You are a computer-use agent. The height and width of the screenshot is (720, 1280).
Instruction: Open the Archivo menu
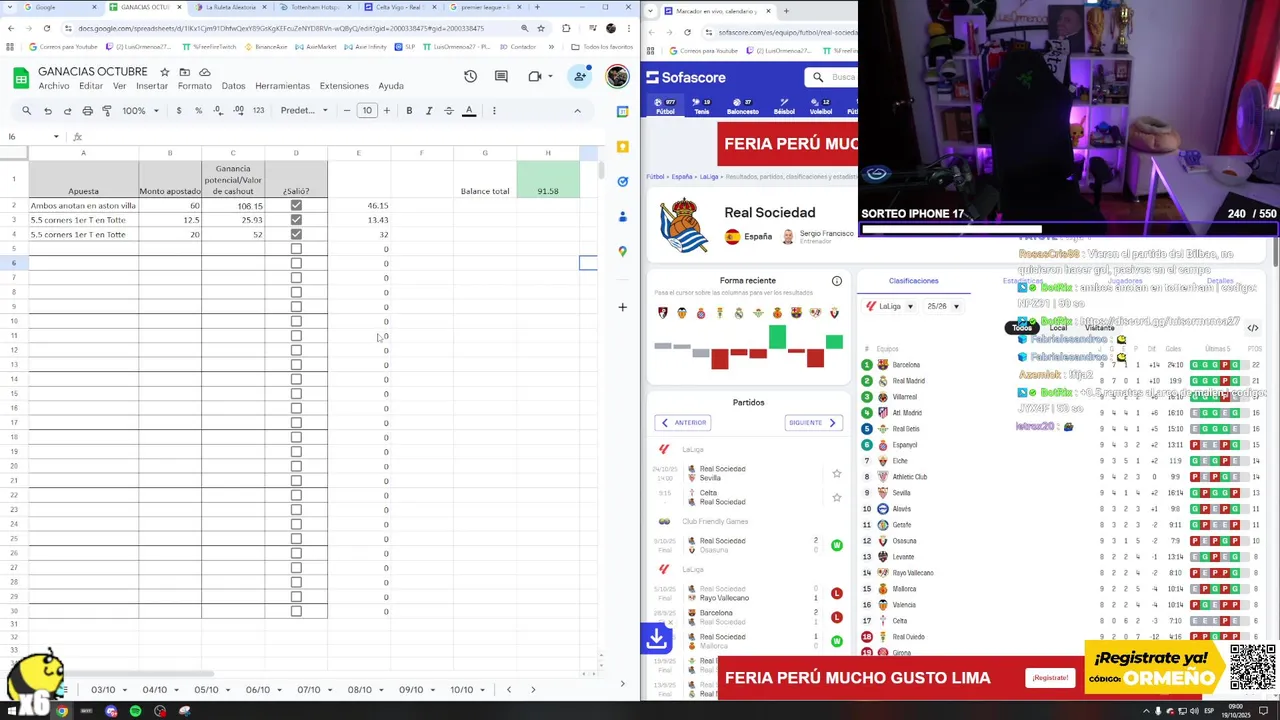[x=54, y=86]
